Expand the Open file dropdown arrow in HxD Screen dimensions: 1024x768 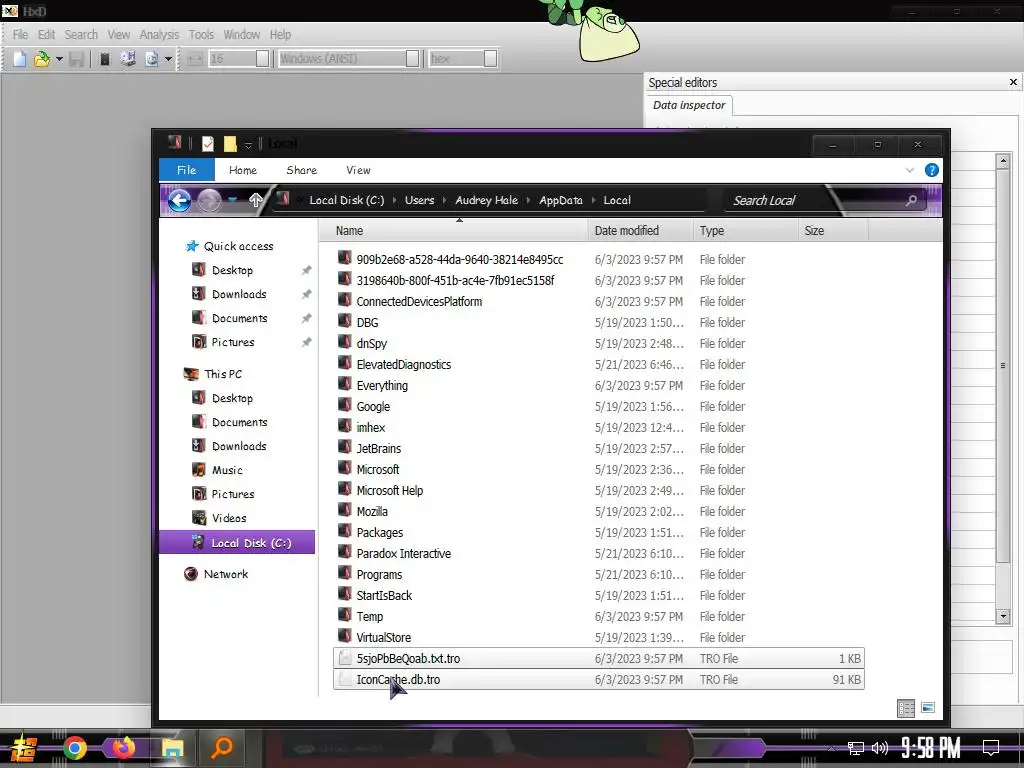click(59, 59)
